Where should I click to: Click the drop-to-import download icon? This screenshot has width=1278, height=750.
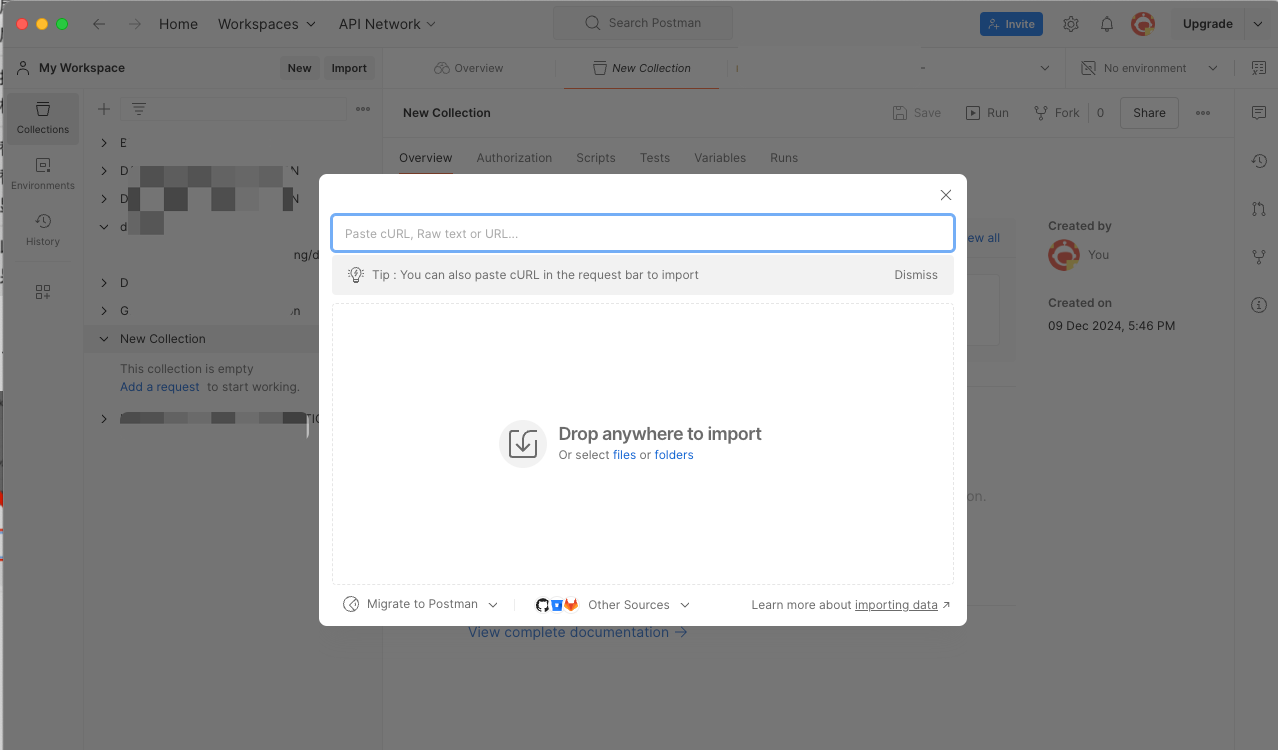[523, 443]
